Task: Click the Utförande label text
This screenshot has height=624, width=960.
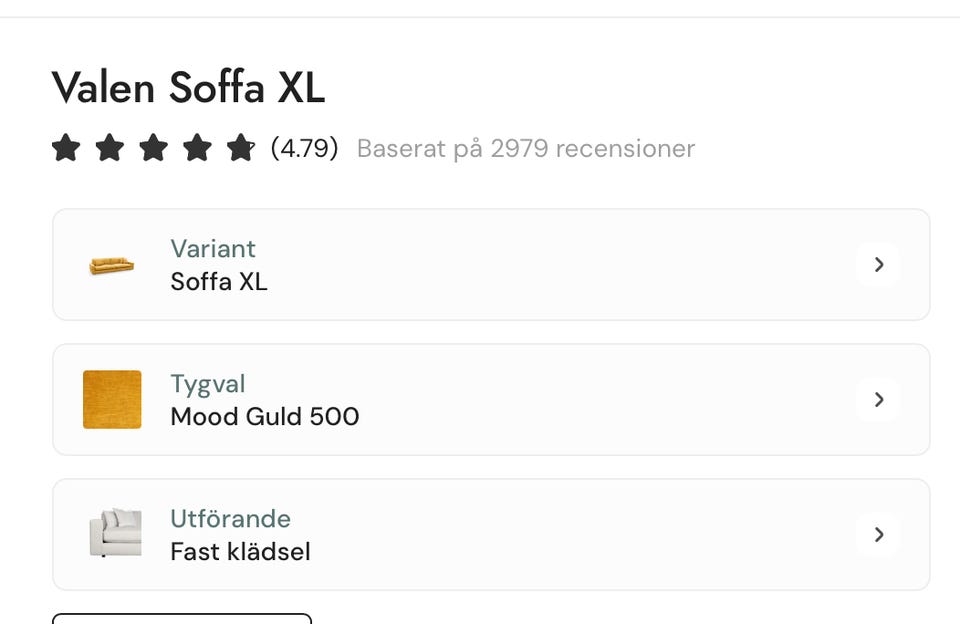Action: (230, 519)
